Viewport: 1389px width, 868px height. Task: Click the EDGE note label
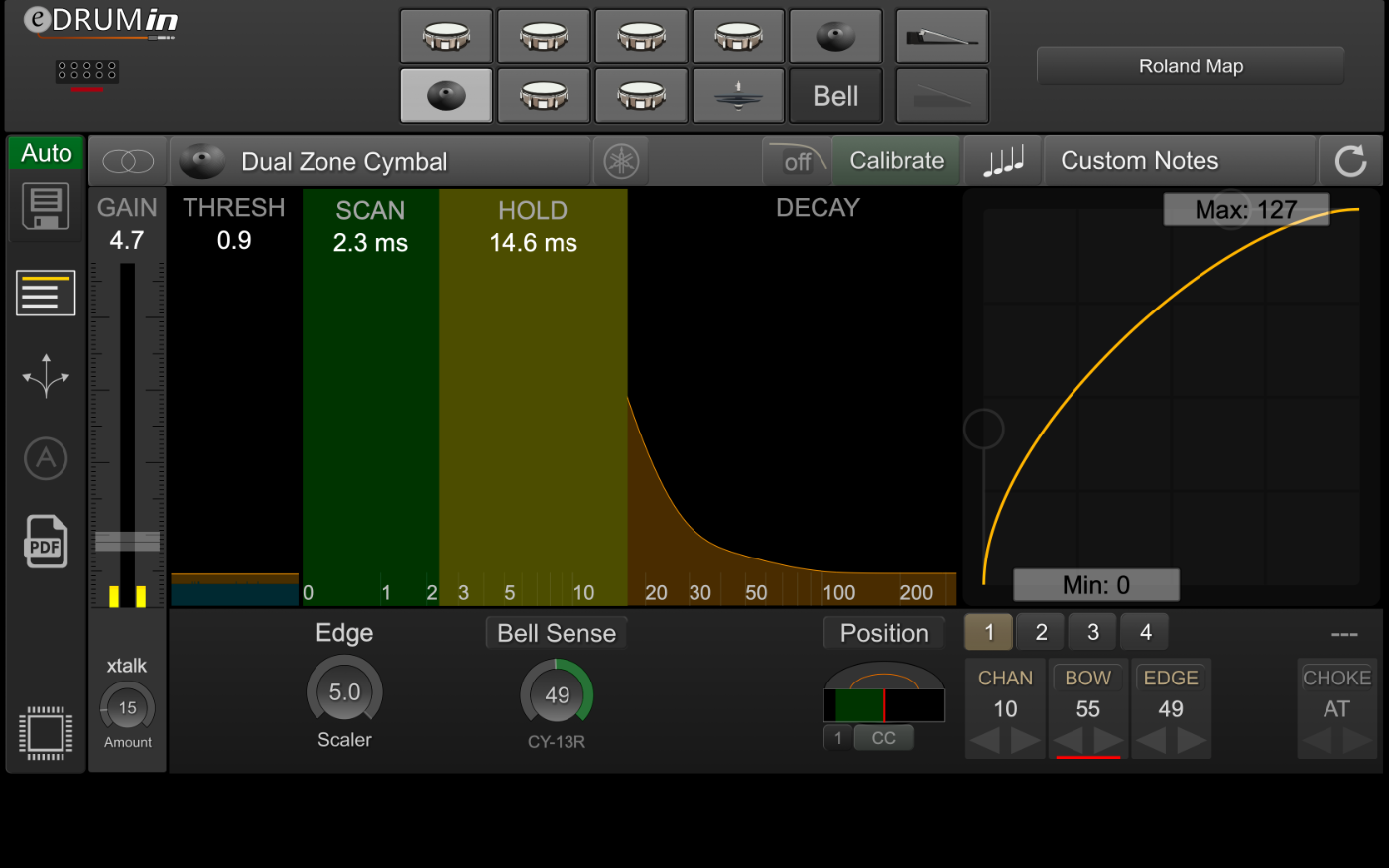1171,678
